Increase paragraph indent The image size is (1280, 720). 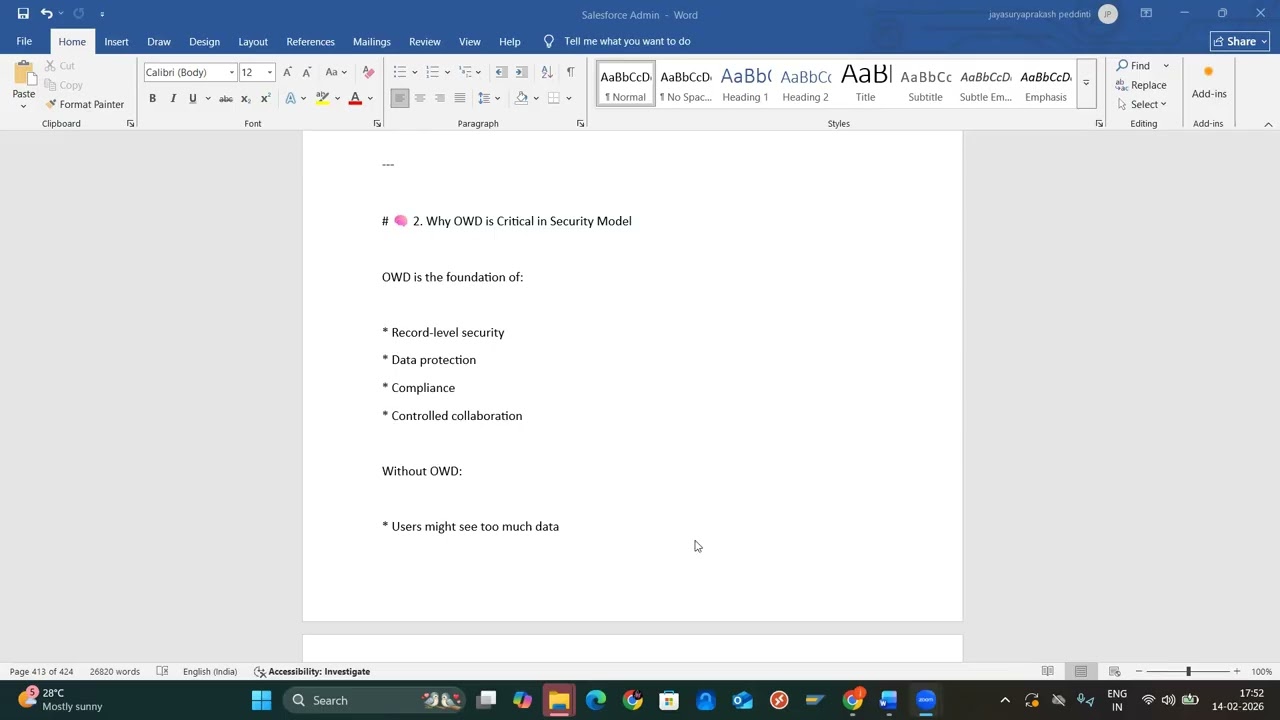coord(522,72)
